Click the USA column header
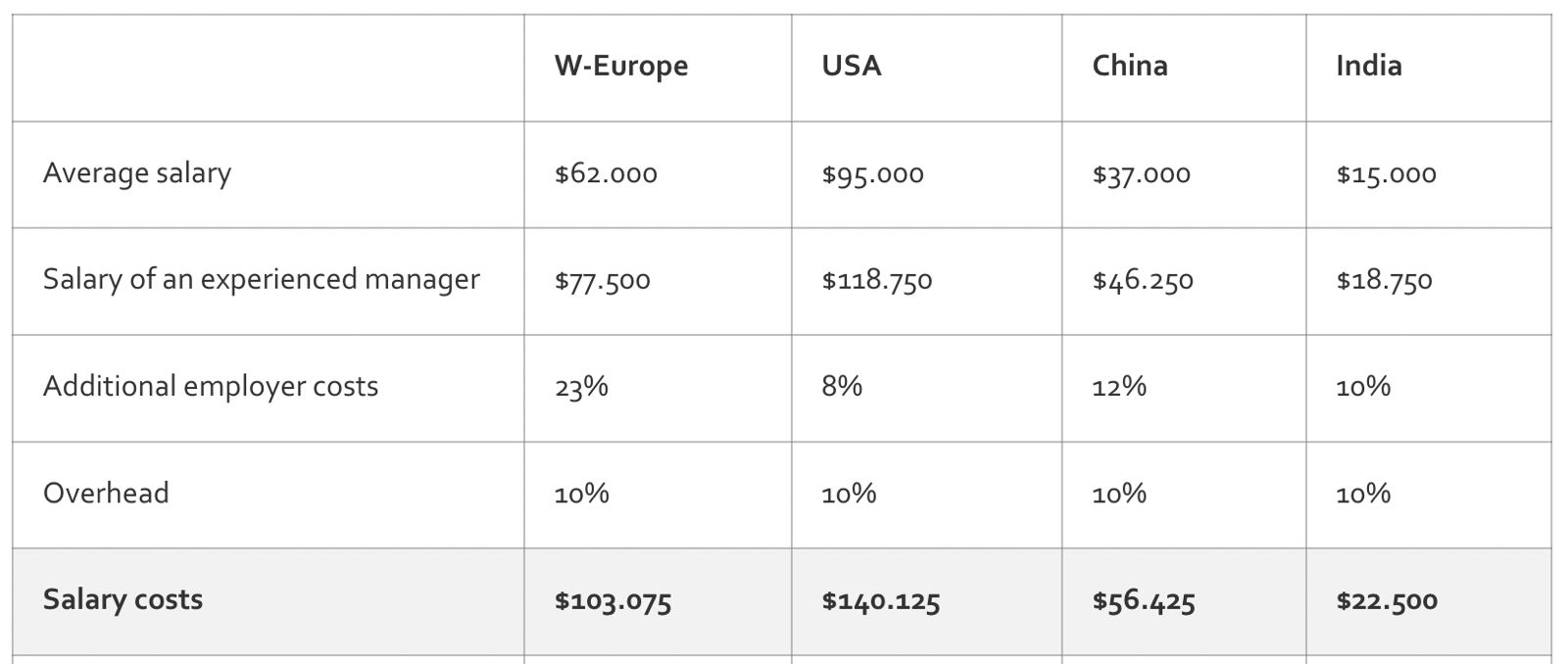 (852, 66)
